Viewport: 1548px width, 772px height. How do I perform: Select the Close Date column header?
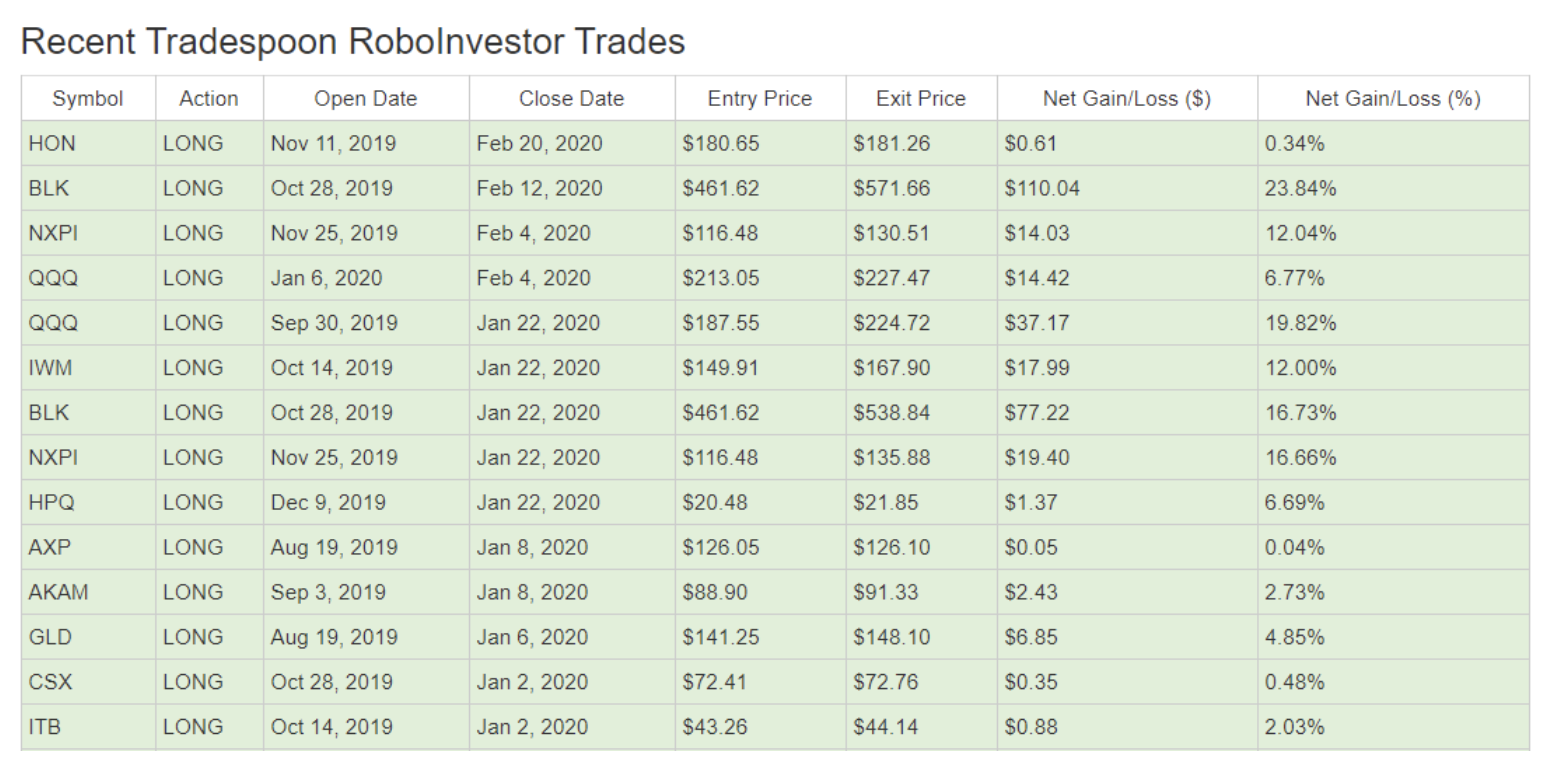tap(572, 99)
